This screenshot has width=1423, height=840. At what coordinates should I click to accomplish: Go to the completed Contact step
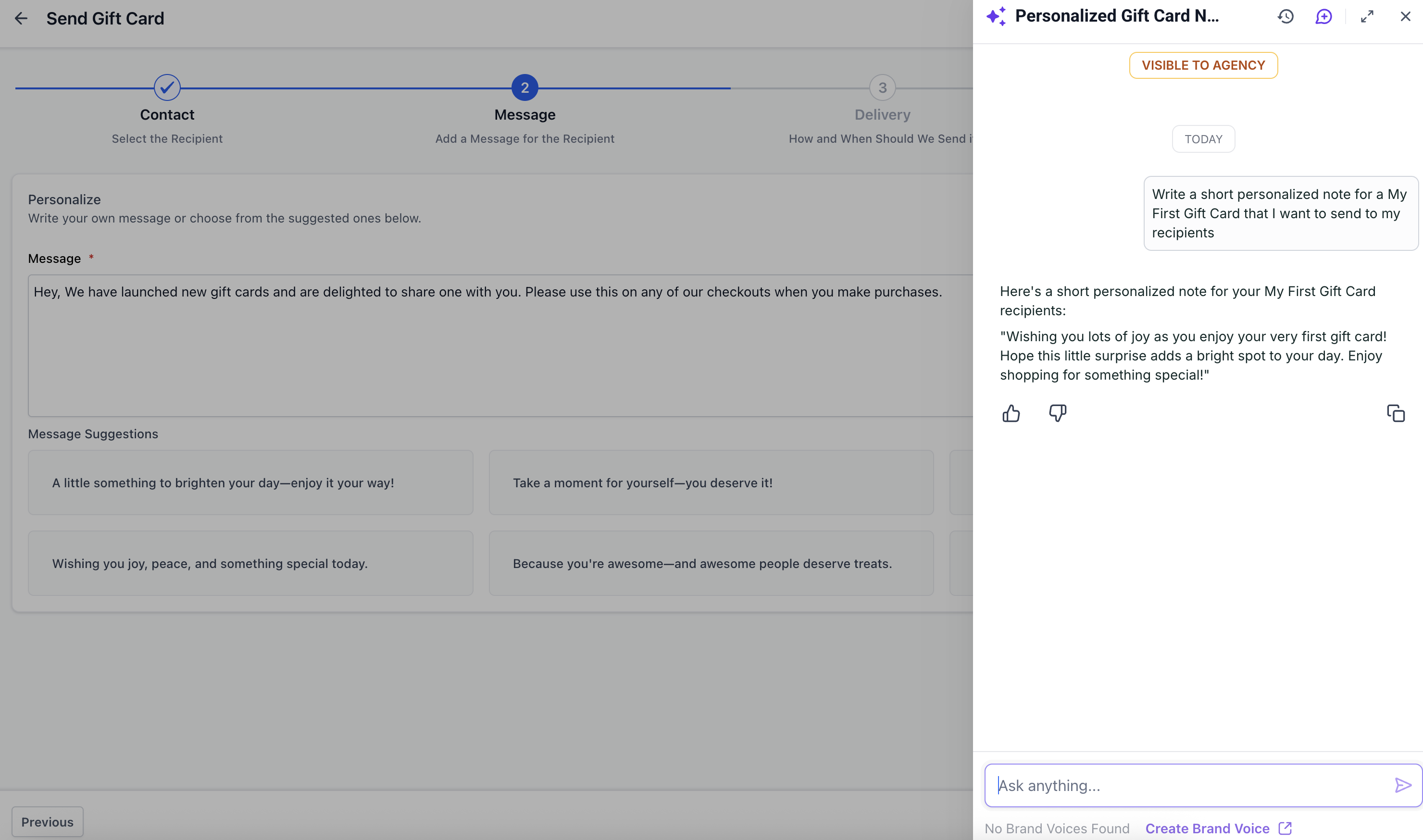tap(167, 88)
